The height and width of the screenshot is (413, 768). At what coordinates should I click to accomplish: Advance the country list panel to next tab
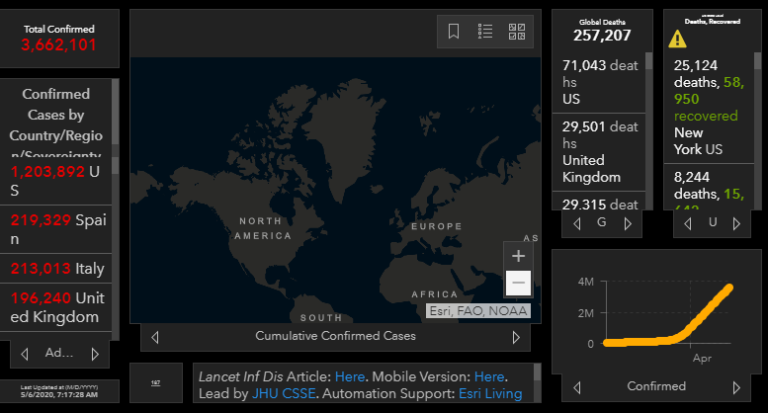[x=95, y=353]
